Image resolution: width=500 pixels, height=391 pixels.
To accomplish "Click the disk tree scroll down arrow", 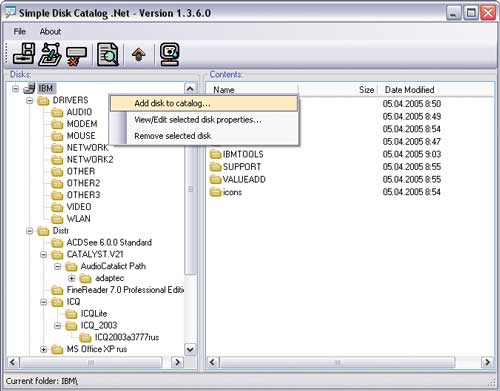I will (190, 349).
